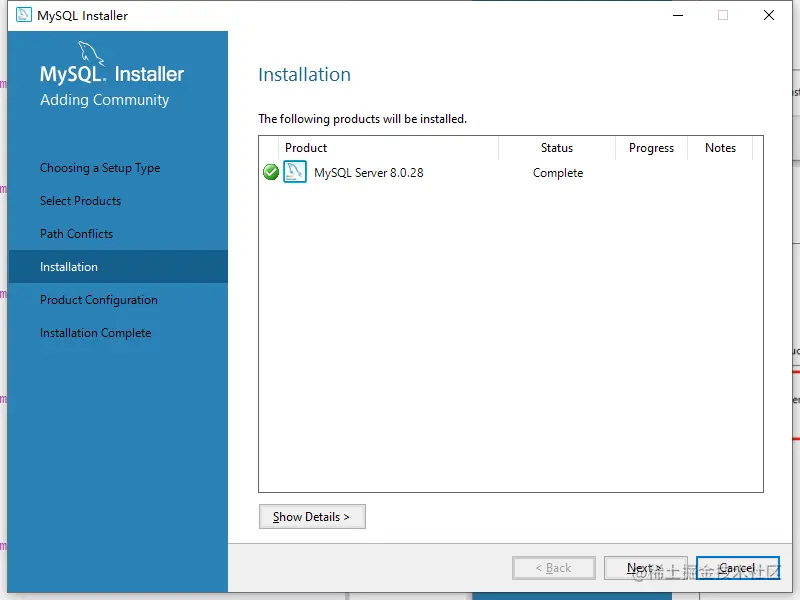Click the Installation page heading
Screen dimensions: 800x600
305,74
